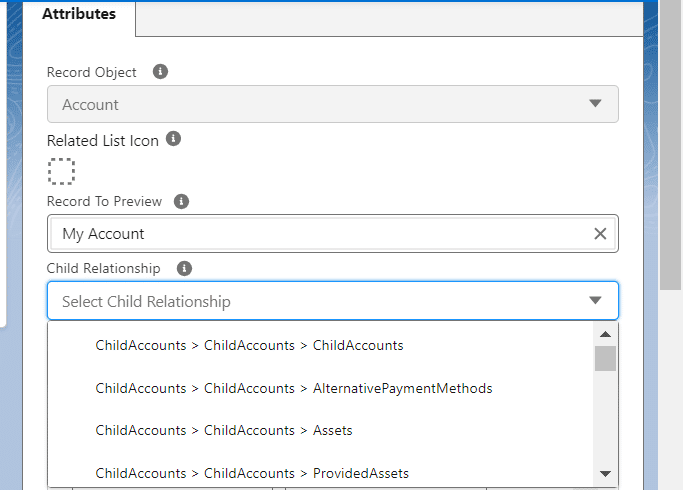
Task: Collapse list with Child Relationship dropdown arrow
Action: point(595,301)
